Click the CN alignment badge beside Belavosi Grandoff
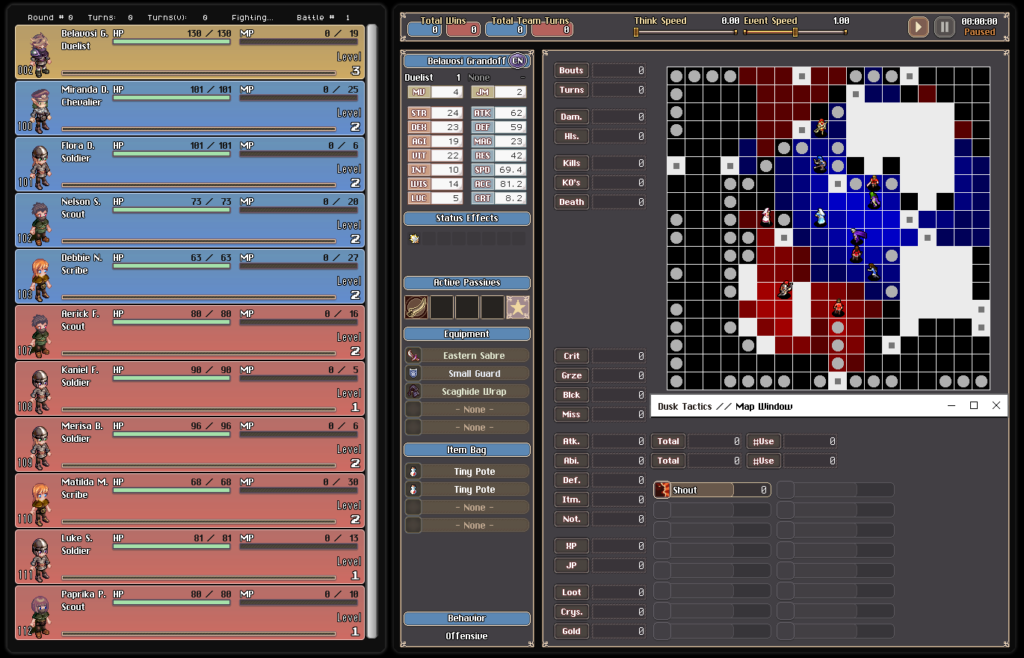 tap(518, 61)
